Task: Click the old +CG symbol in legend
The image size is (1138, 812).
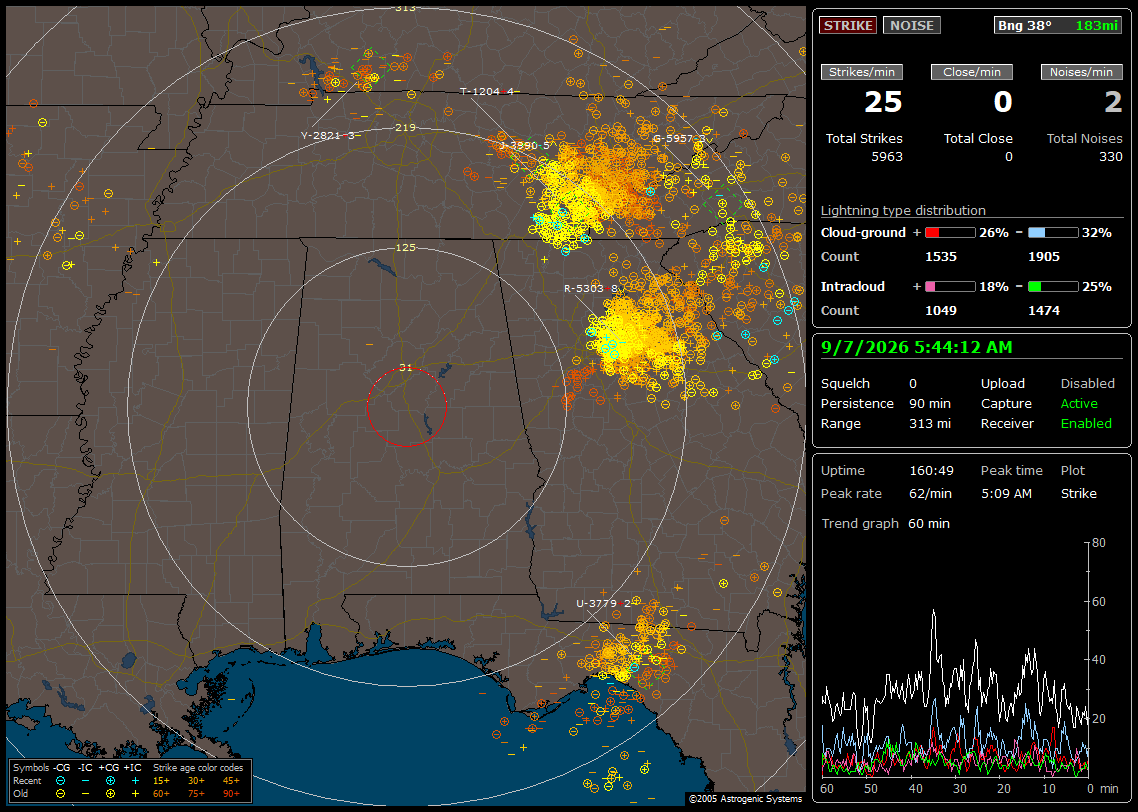Action: pyautogui.click(x=110, y=794)
